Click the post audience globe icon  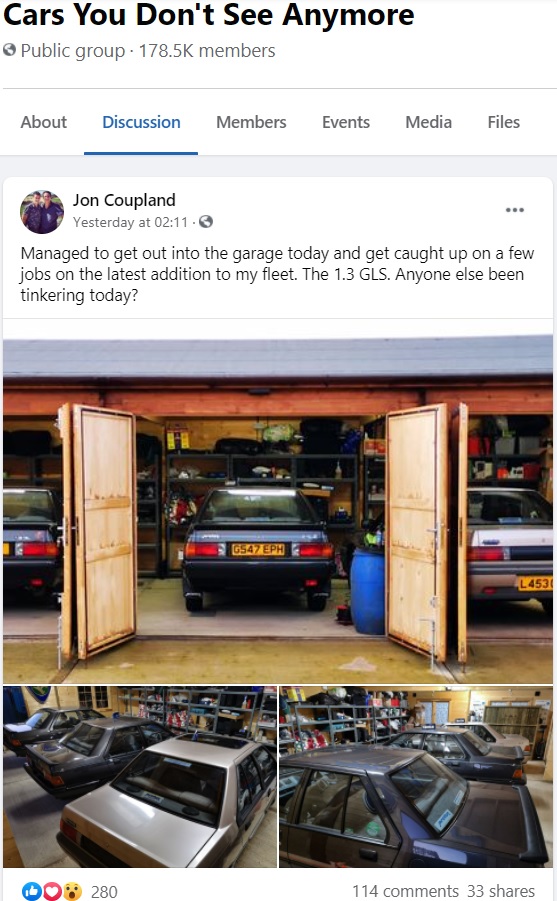click(x=206, y=222)
